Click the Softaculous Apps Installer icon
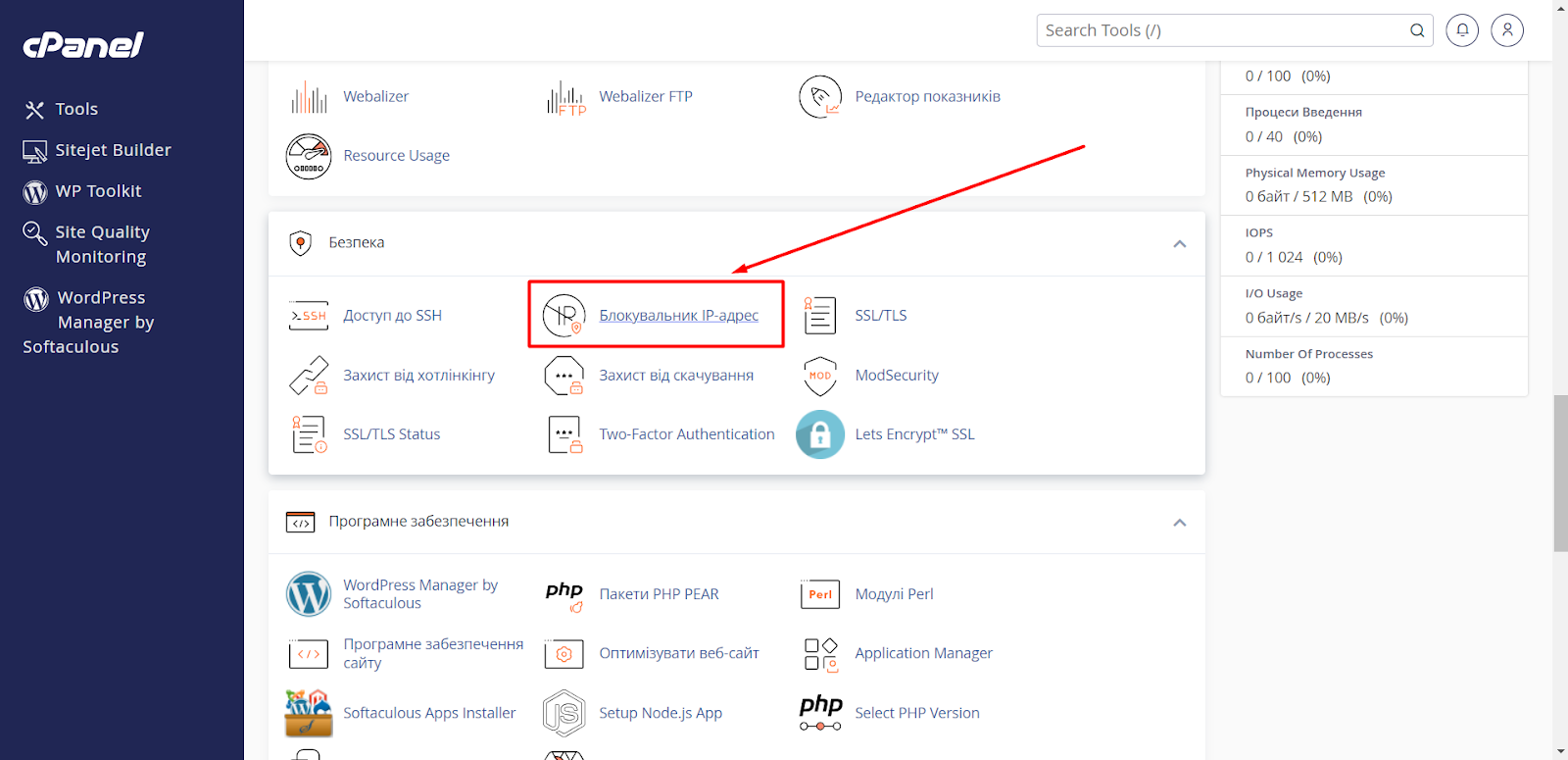 tap(309, 713)
